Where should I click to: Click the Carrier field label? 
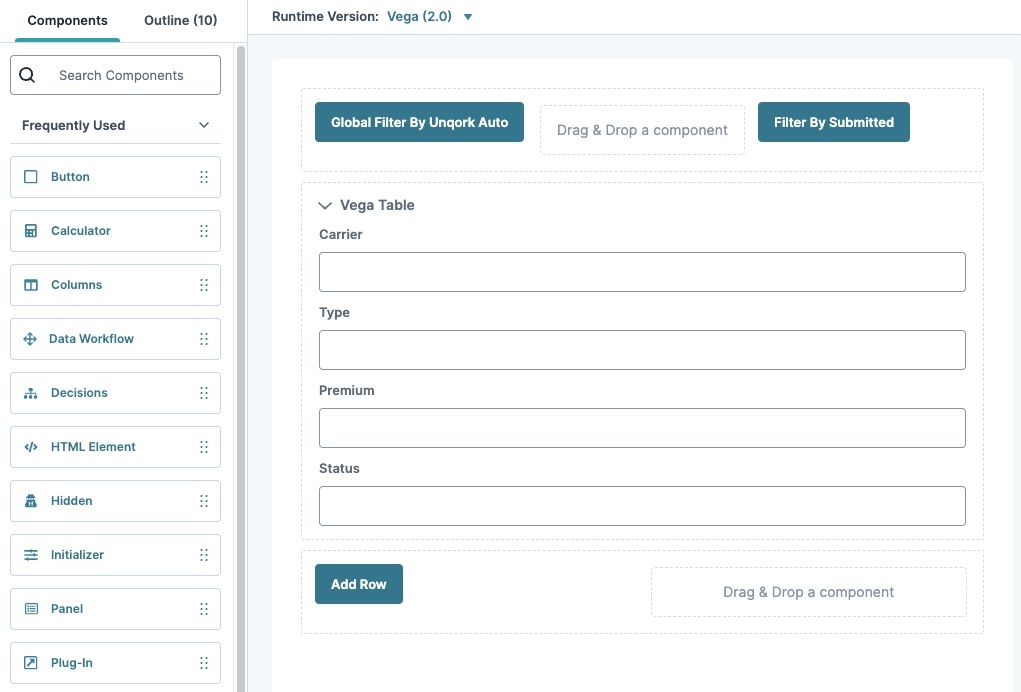click(341, 234)
